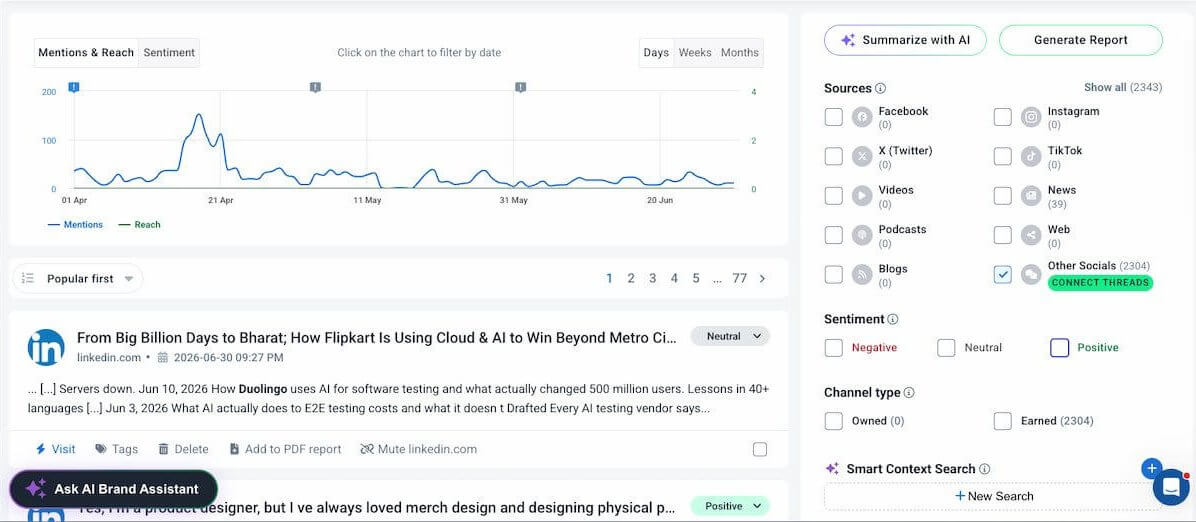Click the calendar icon beside the mention date

coord(162,358)
